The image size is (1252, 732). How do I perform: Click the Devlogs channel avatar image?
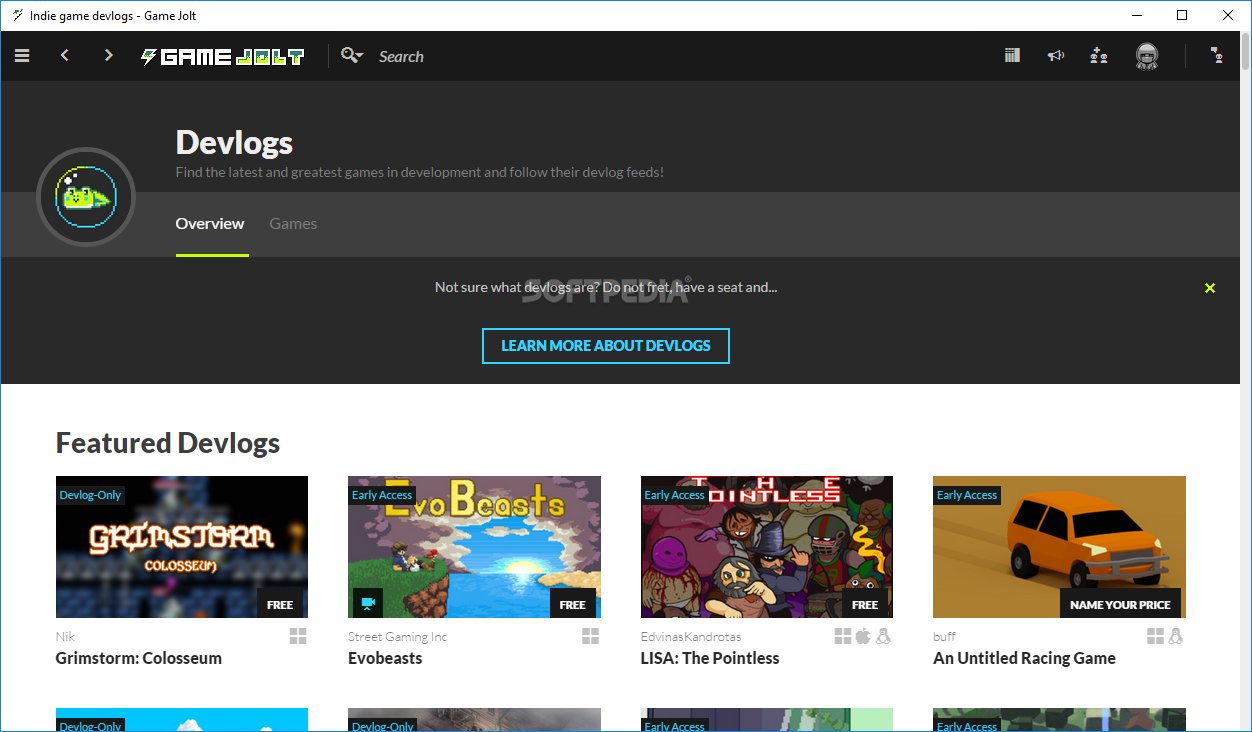(86, 197)
